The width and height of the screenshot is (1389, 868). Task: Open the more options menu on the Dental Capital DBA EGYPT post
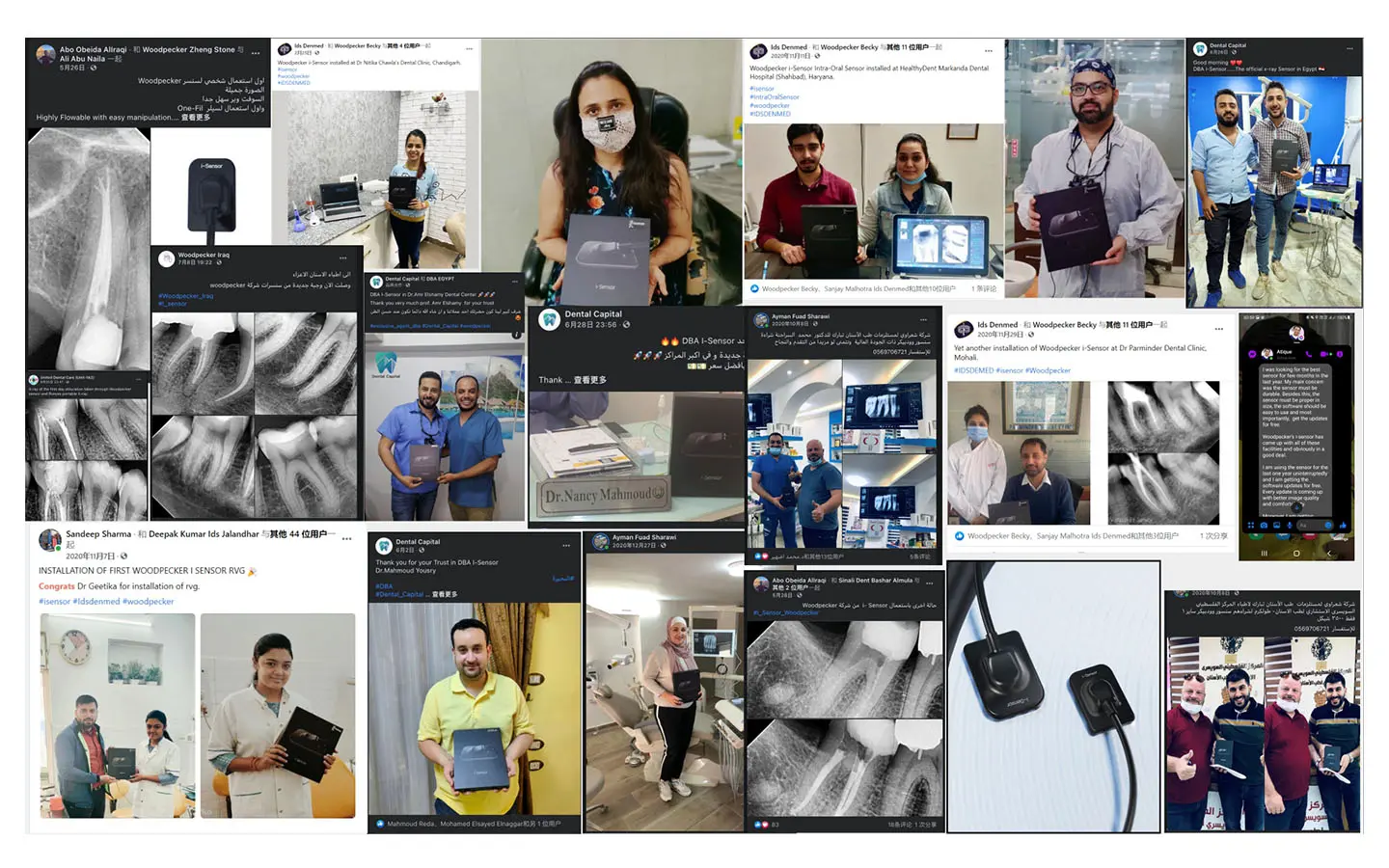click(516, 281)
